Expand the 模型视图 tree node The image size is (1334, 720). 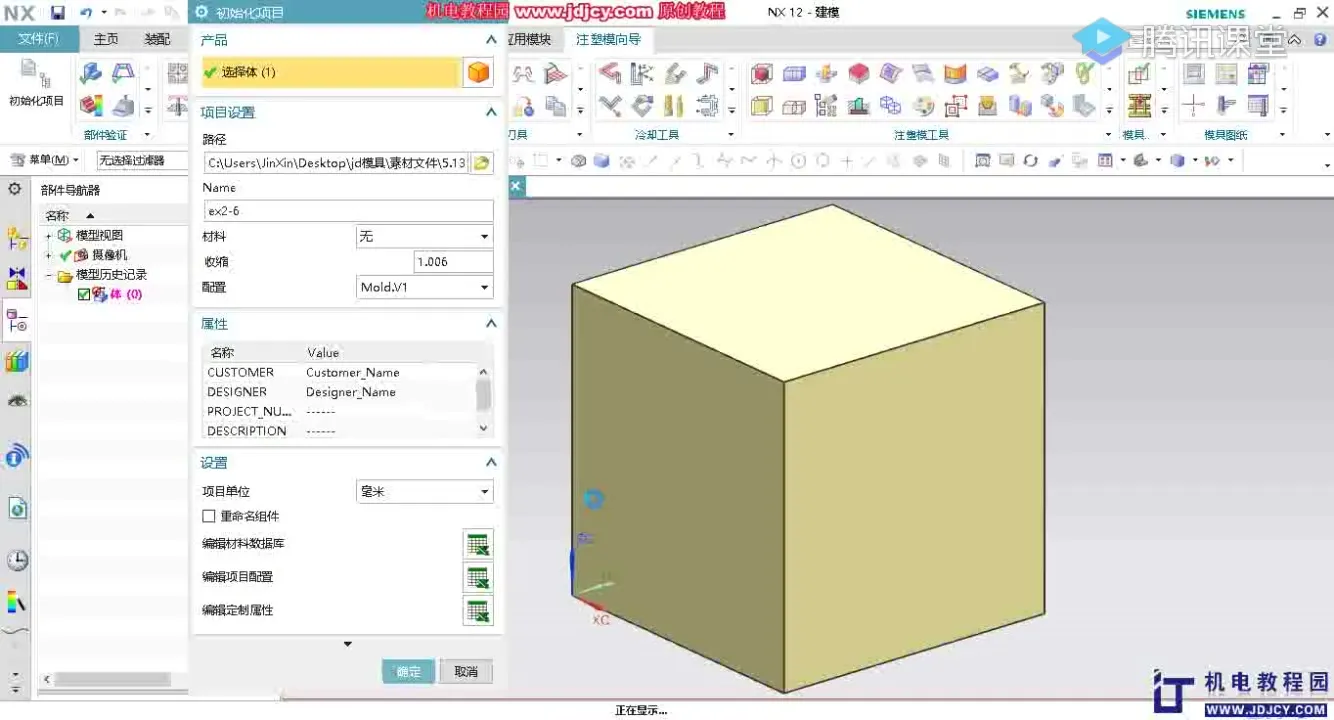[x=48, y=236]
